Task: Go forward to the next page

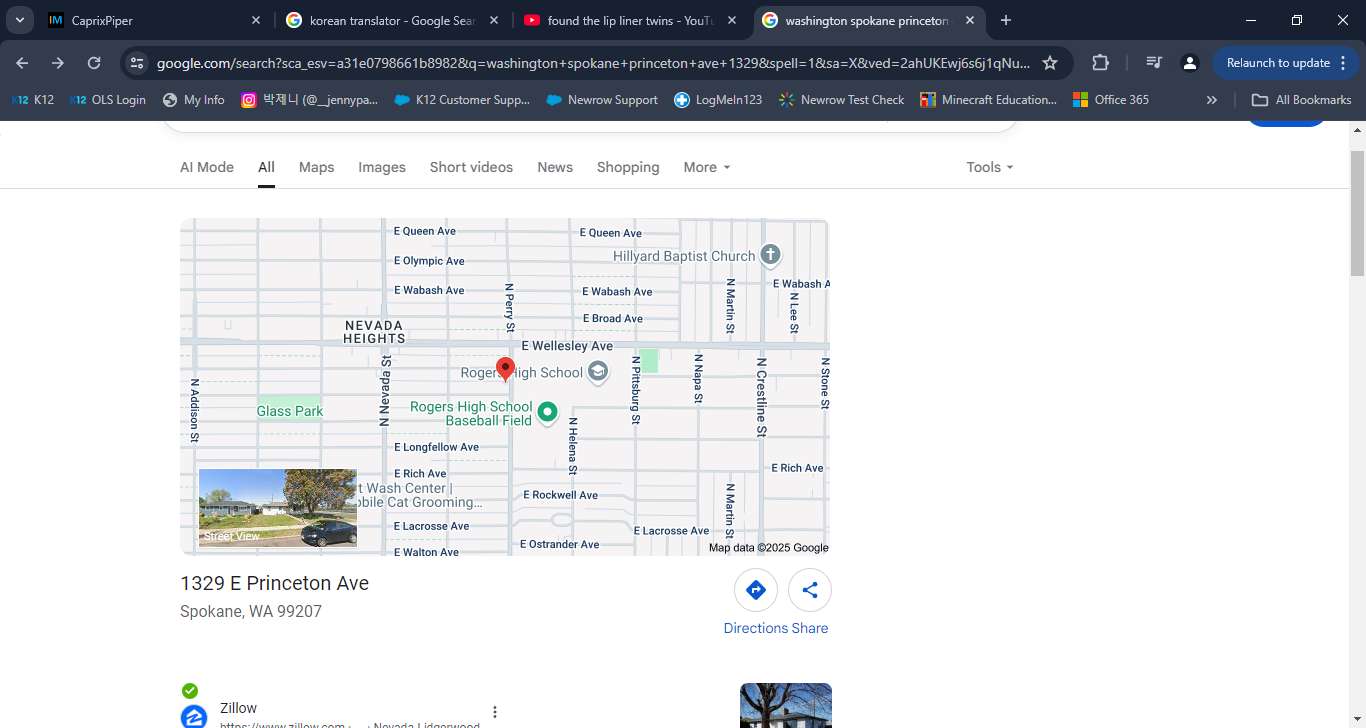Action: [x=58, y=63]
